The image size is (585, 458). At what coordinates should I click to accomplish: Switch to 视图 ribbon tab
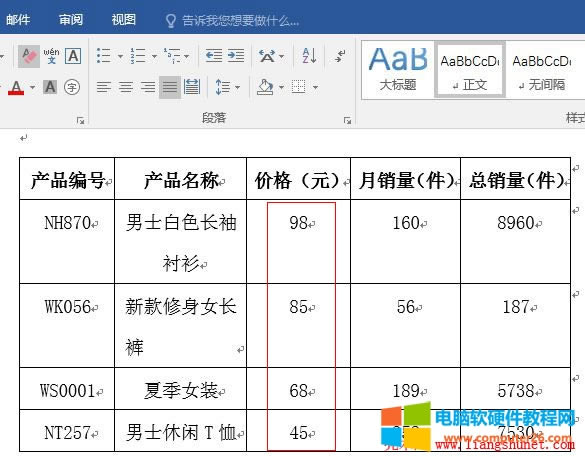(123, 19)
